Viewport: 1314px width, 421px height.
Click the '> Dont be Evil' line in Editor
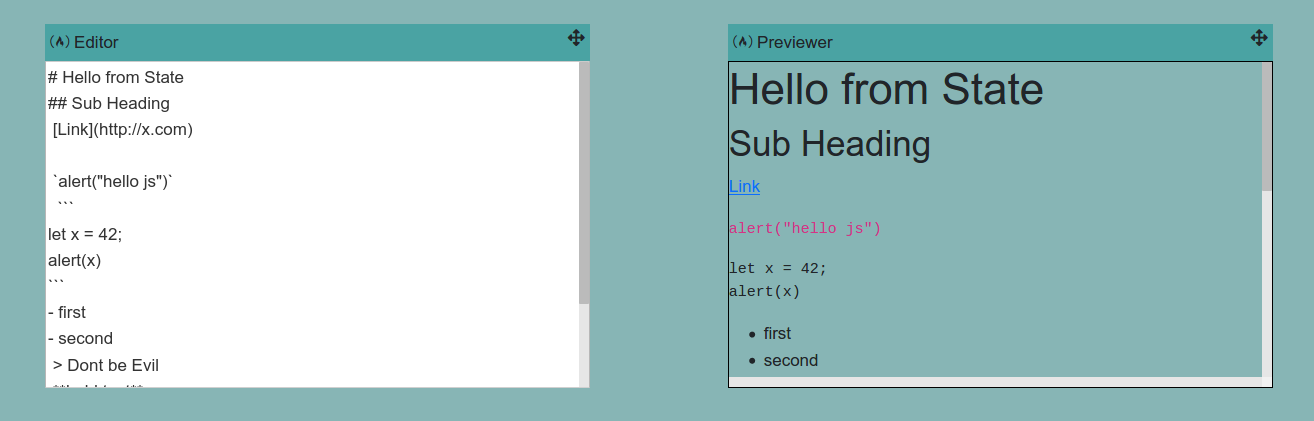coord(106,365)
